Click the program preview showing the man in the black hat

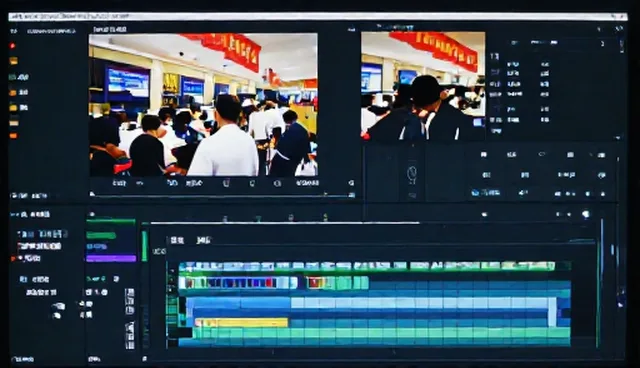(423, 86)
